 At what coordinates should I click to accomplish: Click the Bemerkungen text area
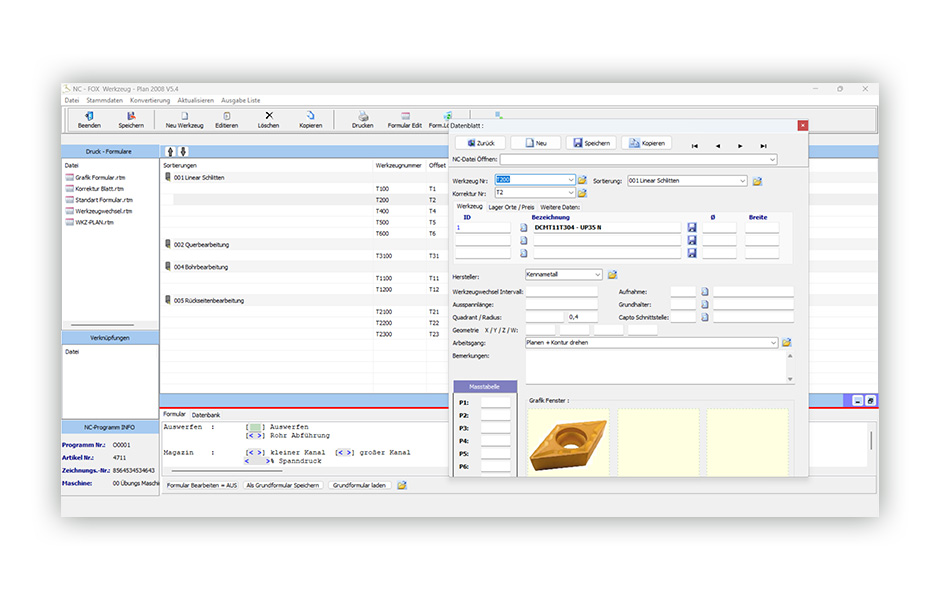pyautogui.click(x=656, y=367)
